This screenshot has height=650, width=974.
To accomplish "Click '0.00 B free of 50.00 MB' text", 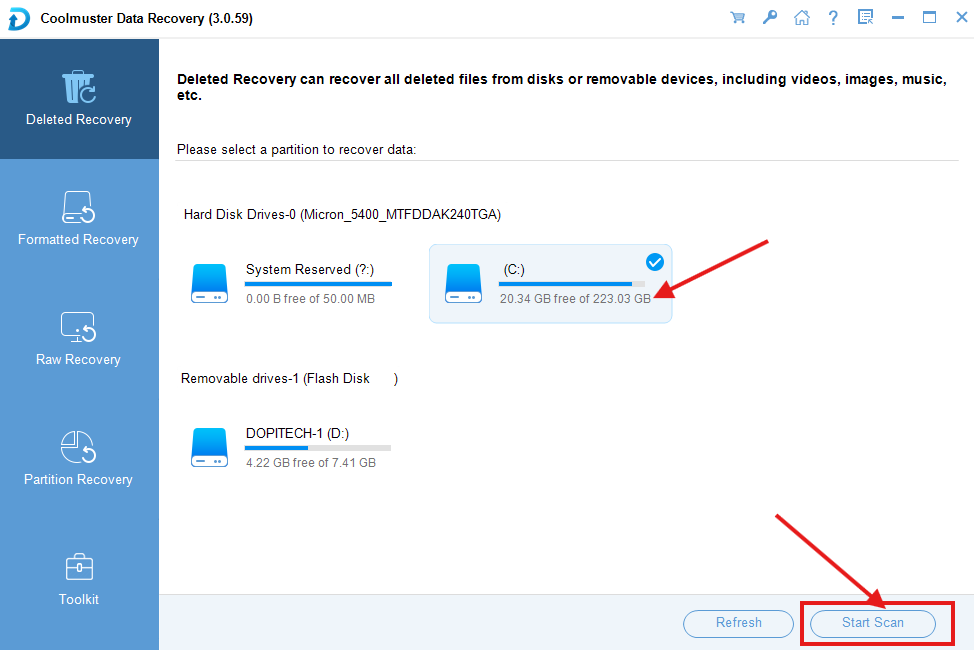I will 311,299.
